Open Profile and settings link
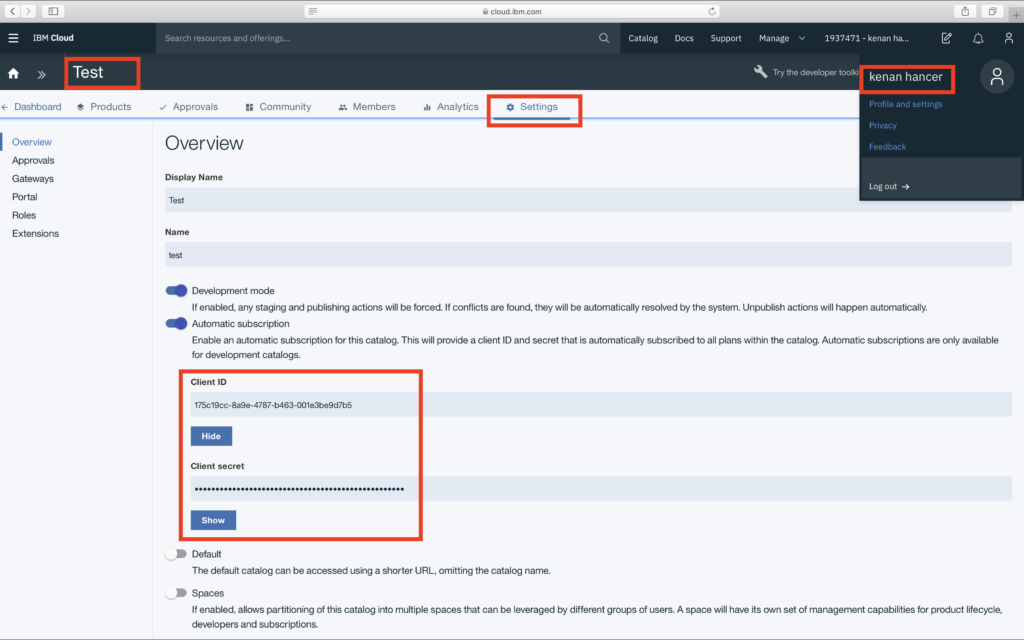This screenshot has width=1024, height=640. [905, 104]
